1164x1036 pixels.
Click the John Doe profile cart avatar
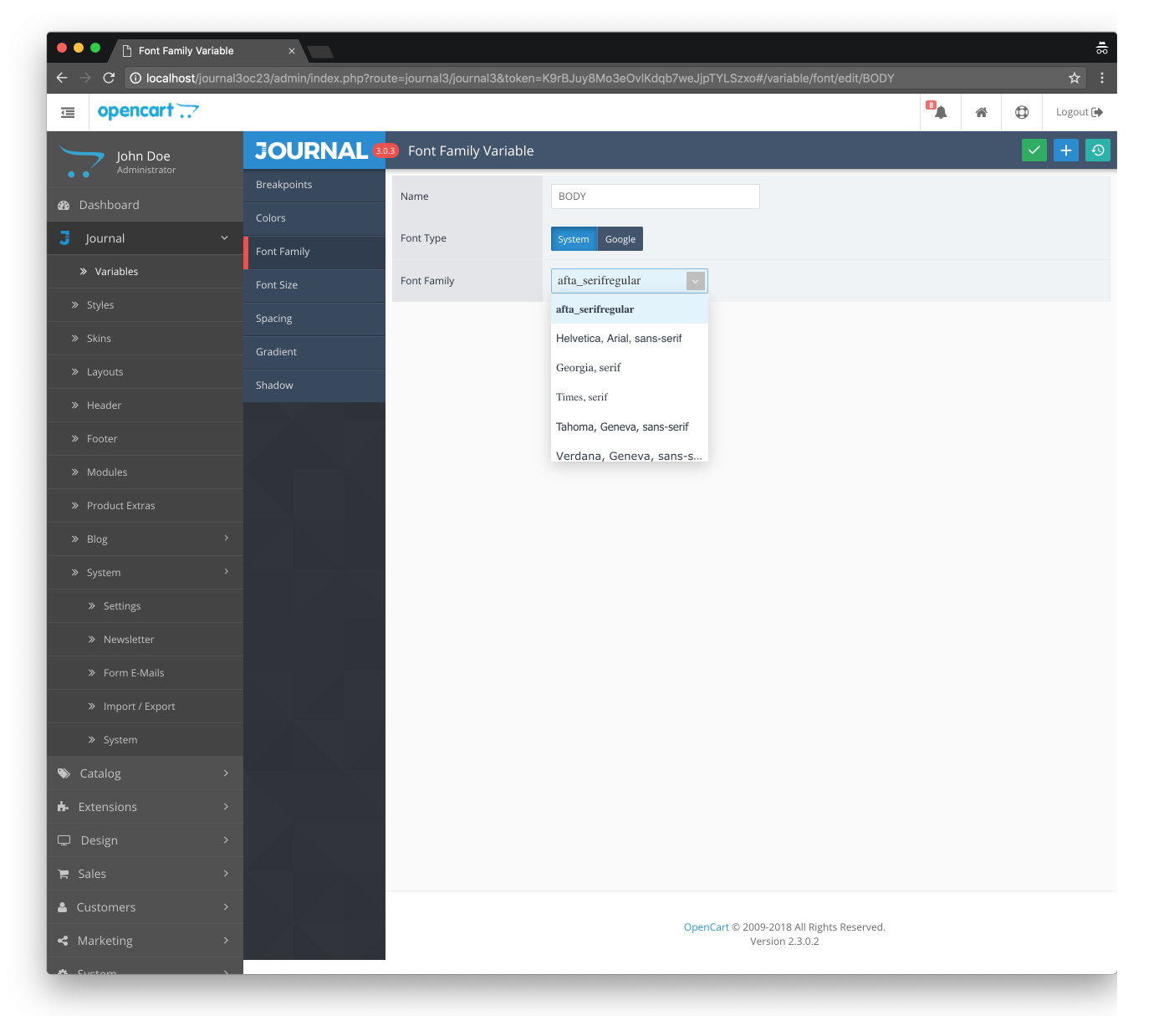(x=82, y=162)
